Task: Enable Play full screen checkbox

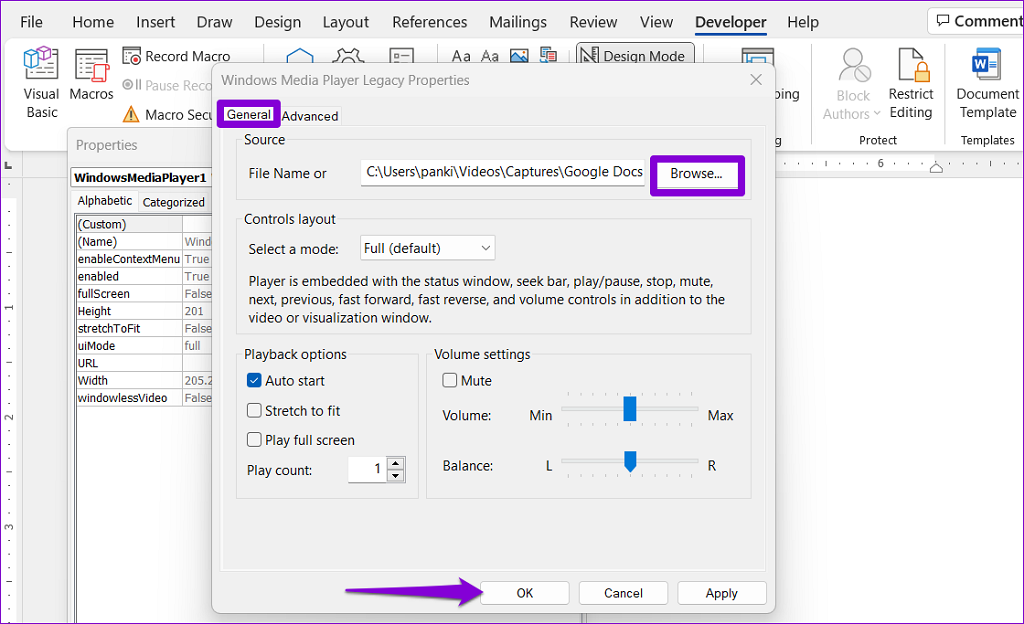Action: pyautogui.click(x=254, y=440)
